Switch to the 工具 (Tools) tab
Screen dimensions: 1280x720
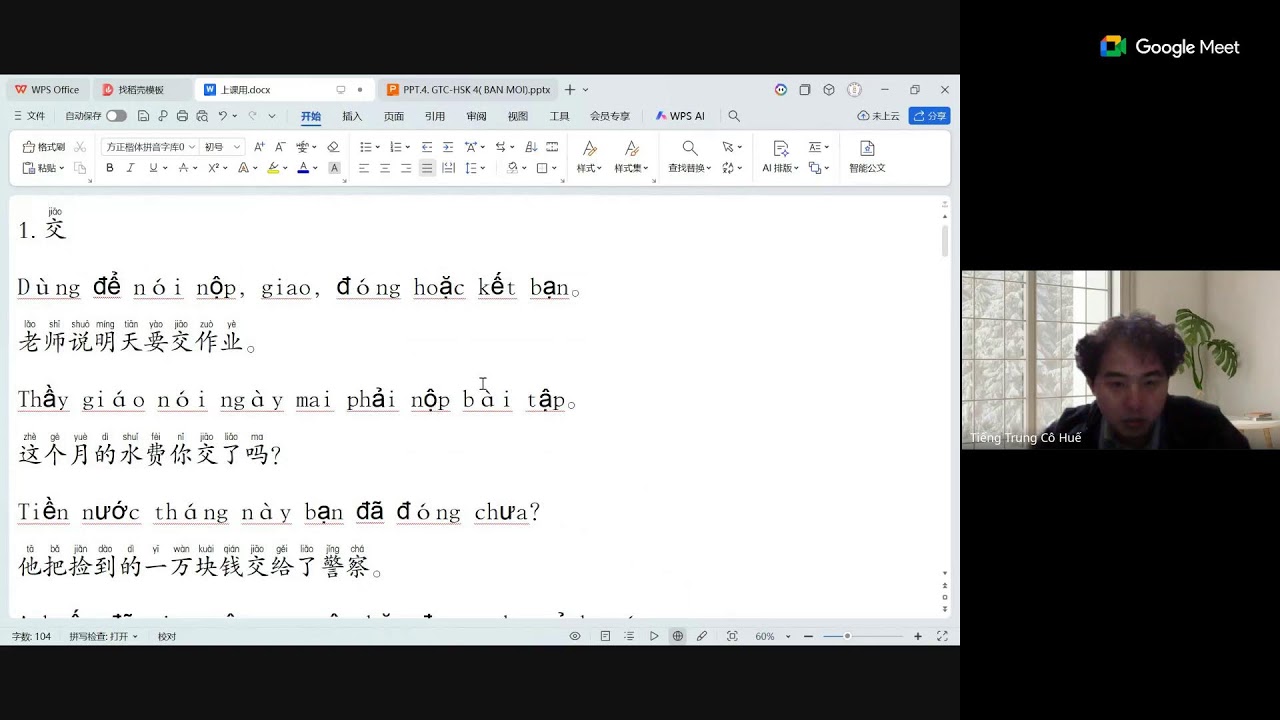(560, 116)
